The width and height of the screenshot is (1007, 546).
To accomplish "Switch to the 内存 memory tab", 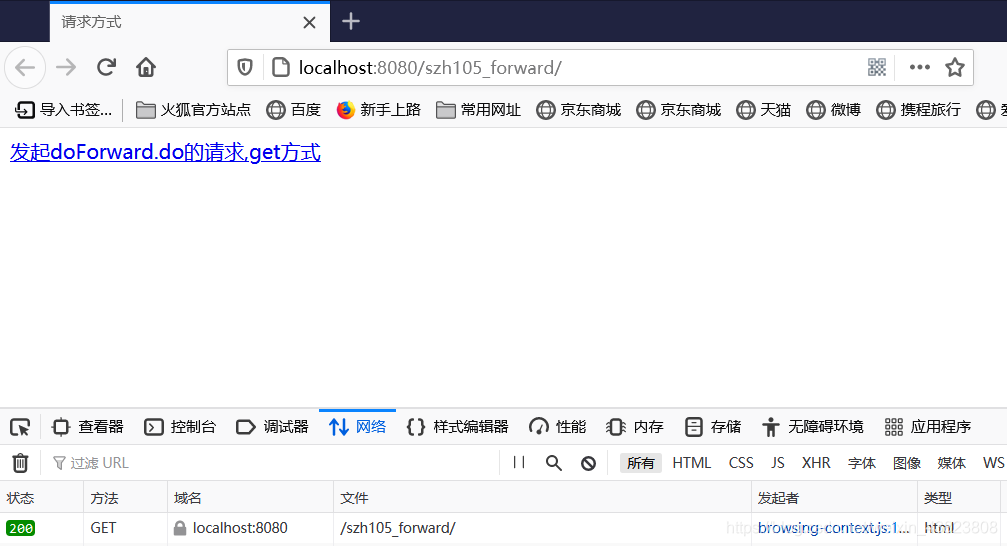I will [x=635, y=427].
